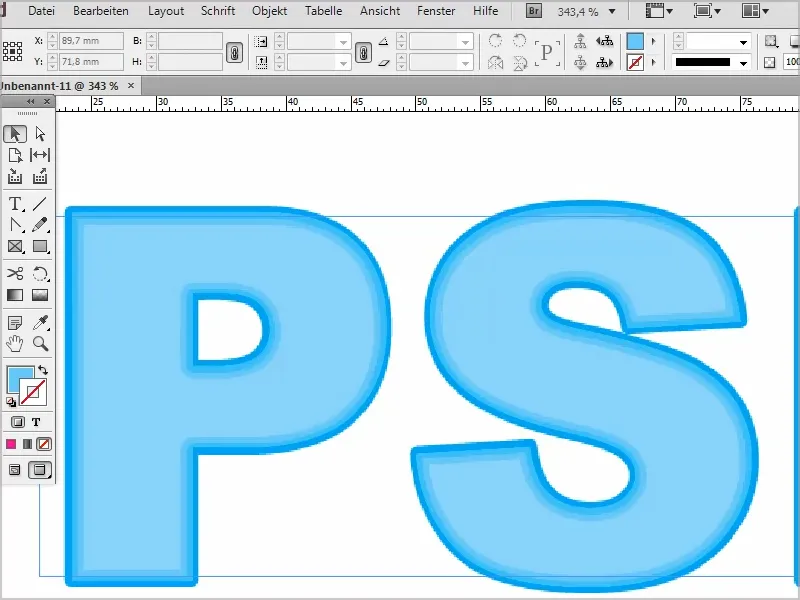
Task: Select the Rectangle tool
Action: click(40, 246)
